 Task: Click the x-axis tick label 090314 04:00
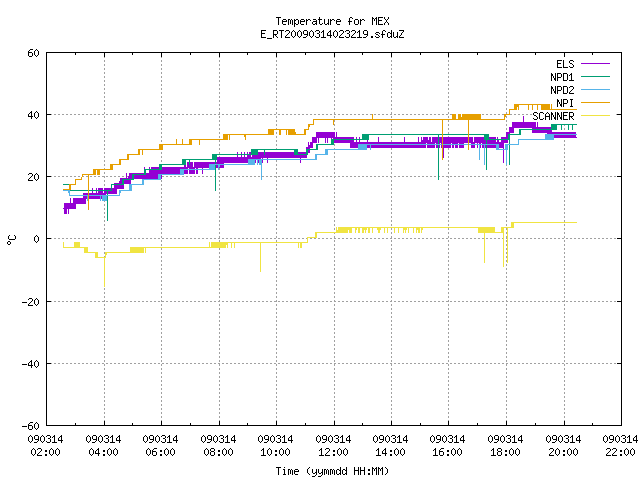point(103,446)
